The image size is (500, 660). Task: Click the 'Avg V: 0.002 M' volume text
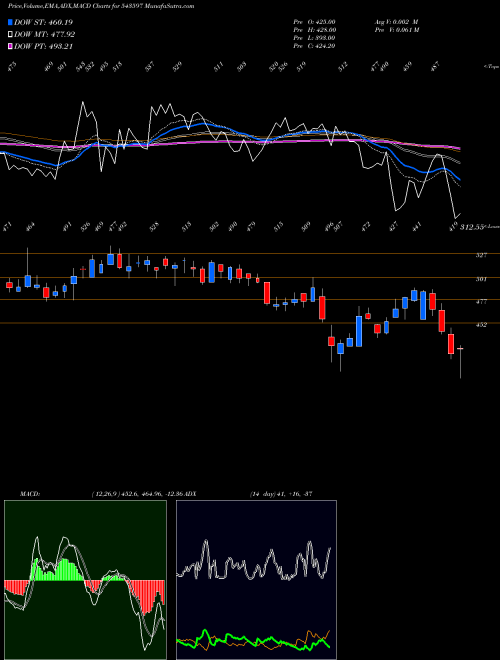(396, 21)
